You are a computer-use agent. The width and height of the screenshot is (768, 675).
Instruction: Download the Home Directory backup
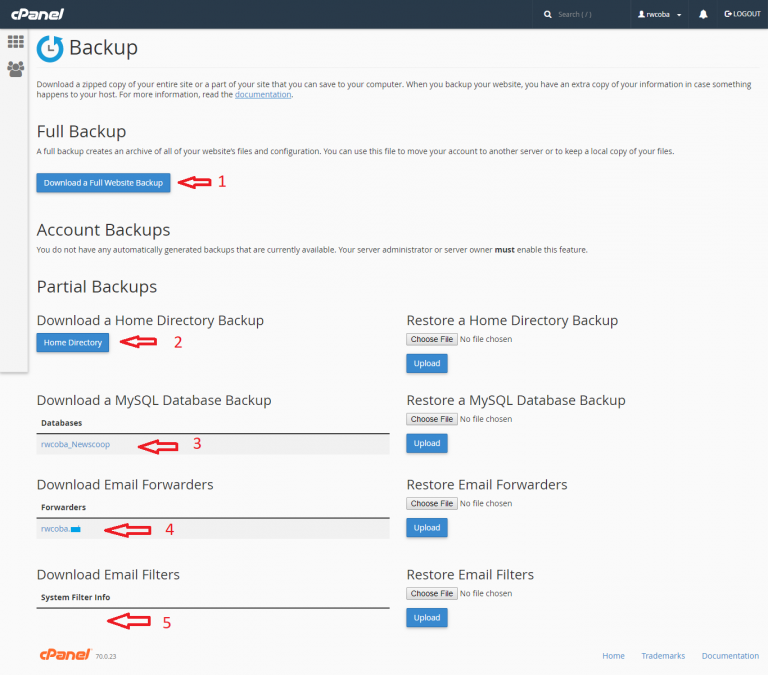(72, 342)
